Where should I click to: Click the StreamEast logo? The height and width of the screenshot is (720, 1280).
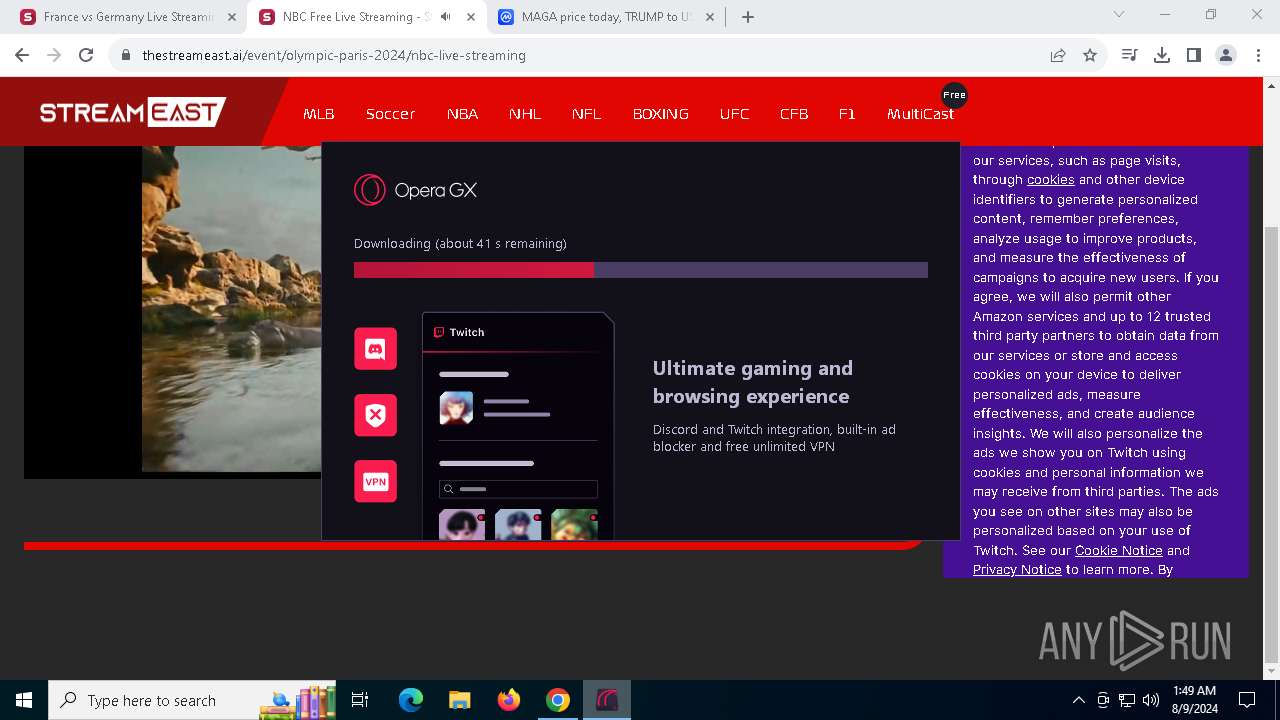132,112
